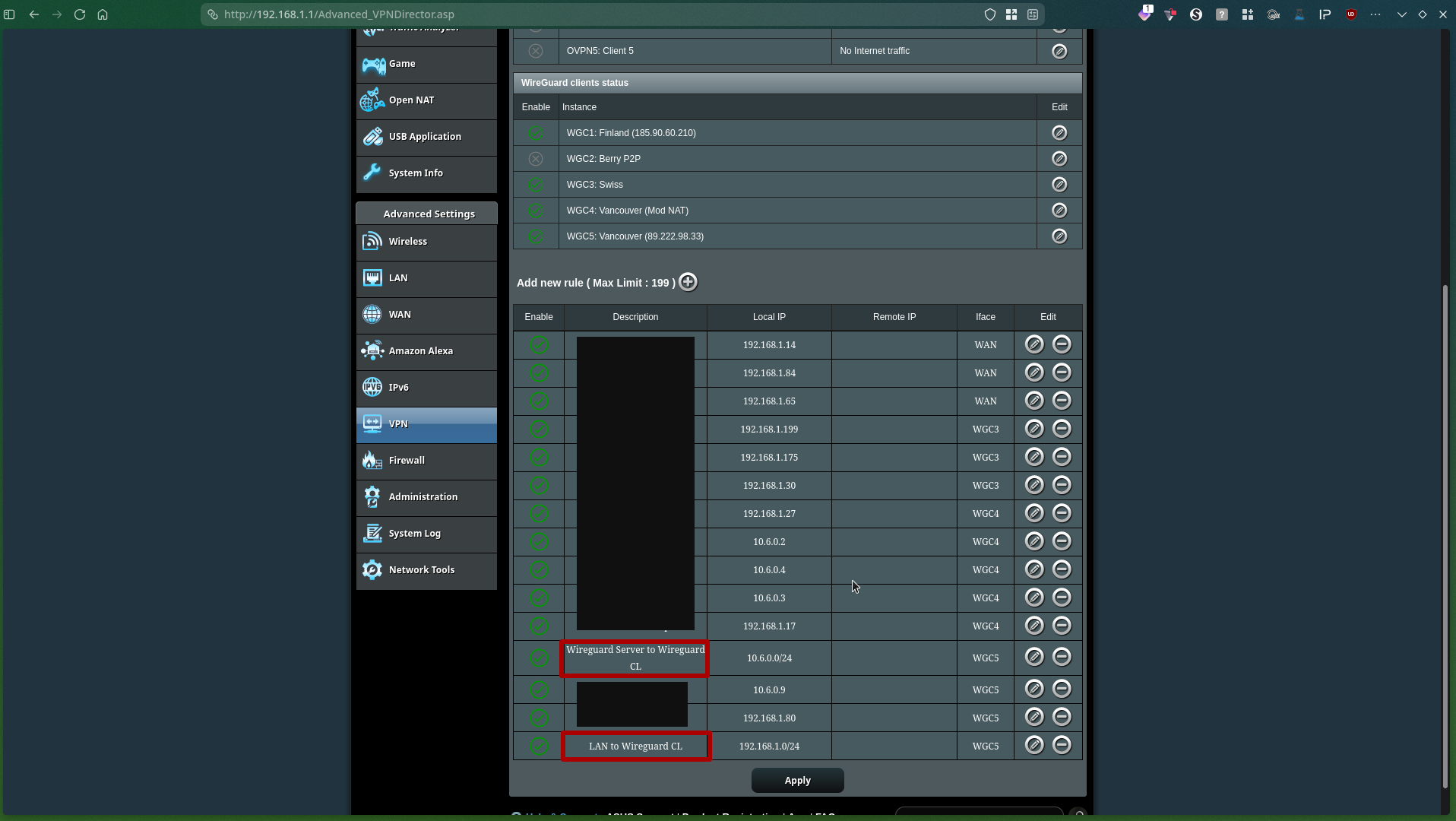Add a new VPN Director rule
The height and width of the screenshot is (821, 1456).
click(688, 282)
